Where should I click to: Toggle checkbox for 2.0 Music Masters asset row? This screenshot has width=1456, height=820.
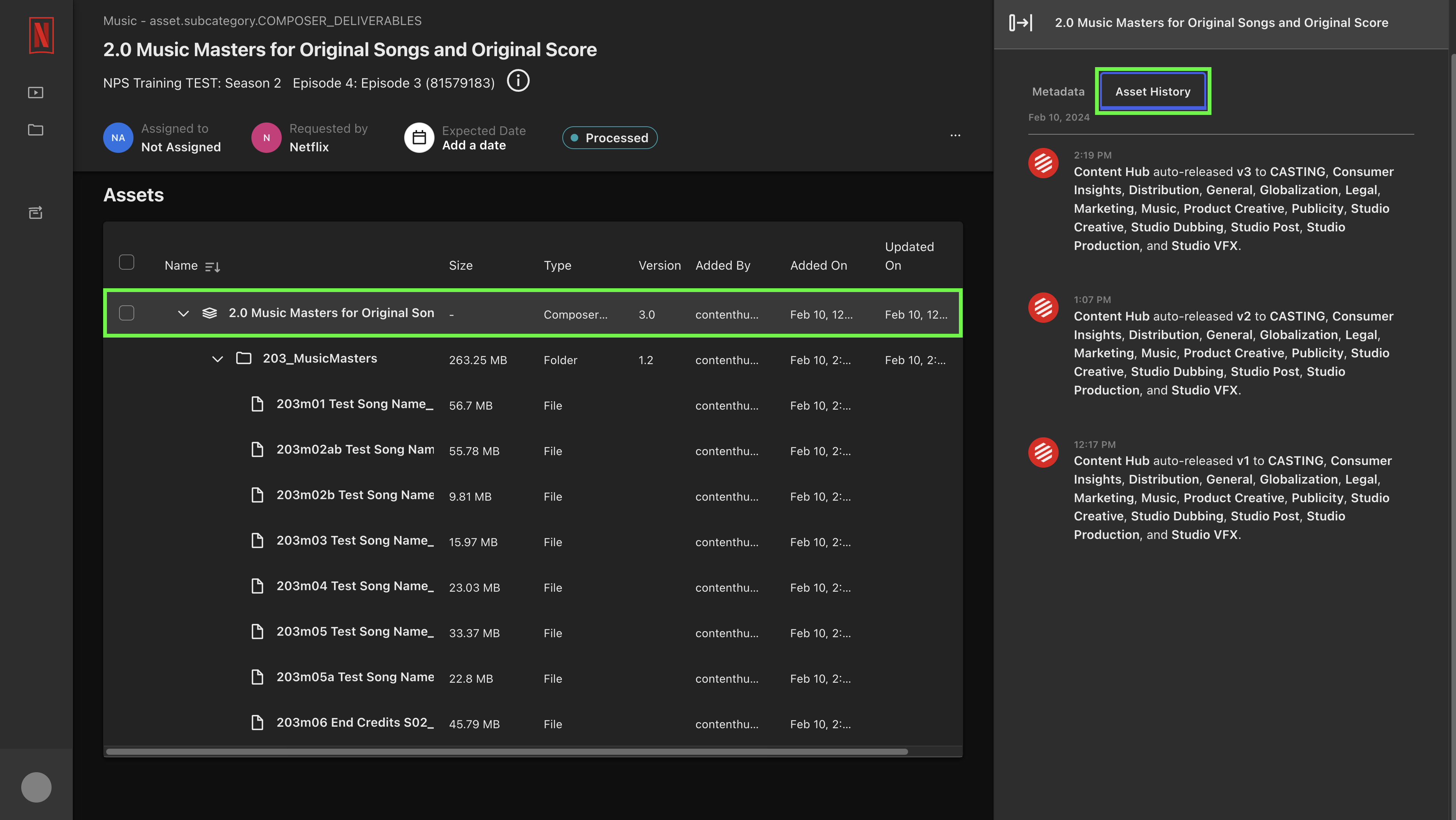click(127, 313)
